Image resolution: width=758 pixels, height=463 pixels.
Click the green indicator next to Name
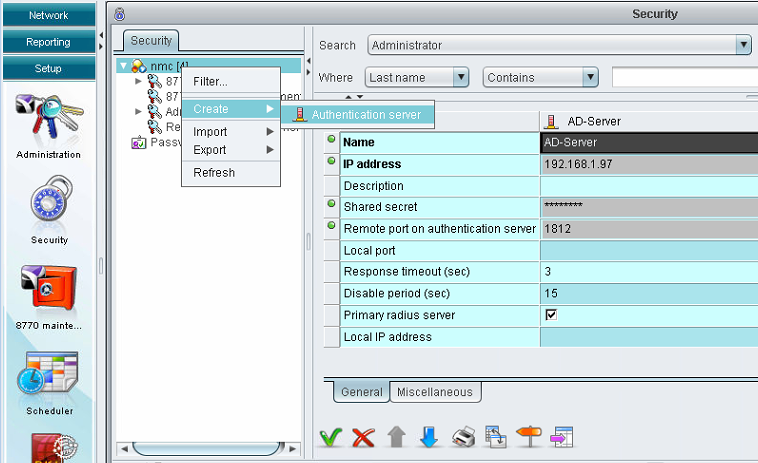tap(331, 139)
